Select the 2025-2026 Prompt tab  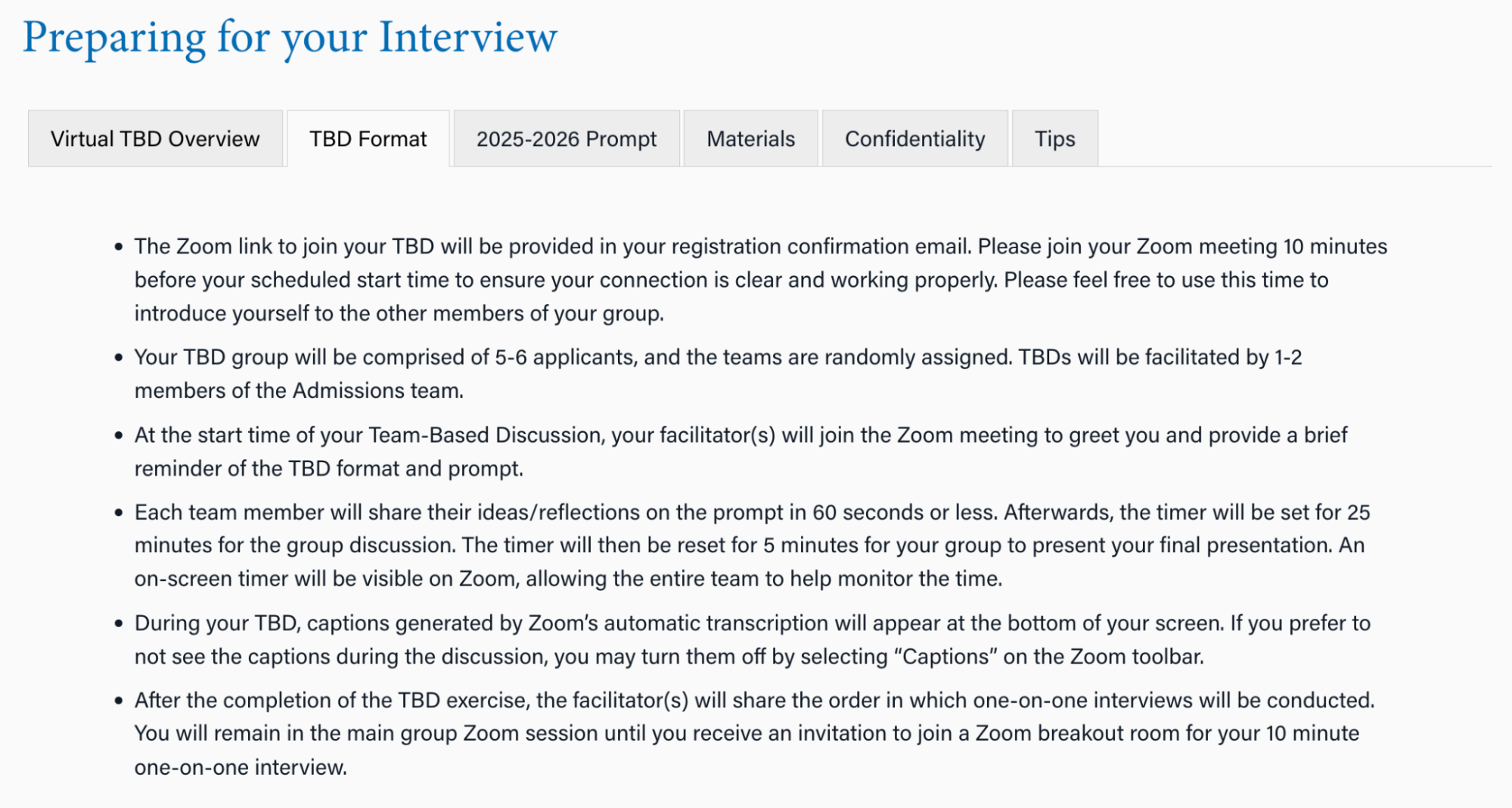[566, 138]
